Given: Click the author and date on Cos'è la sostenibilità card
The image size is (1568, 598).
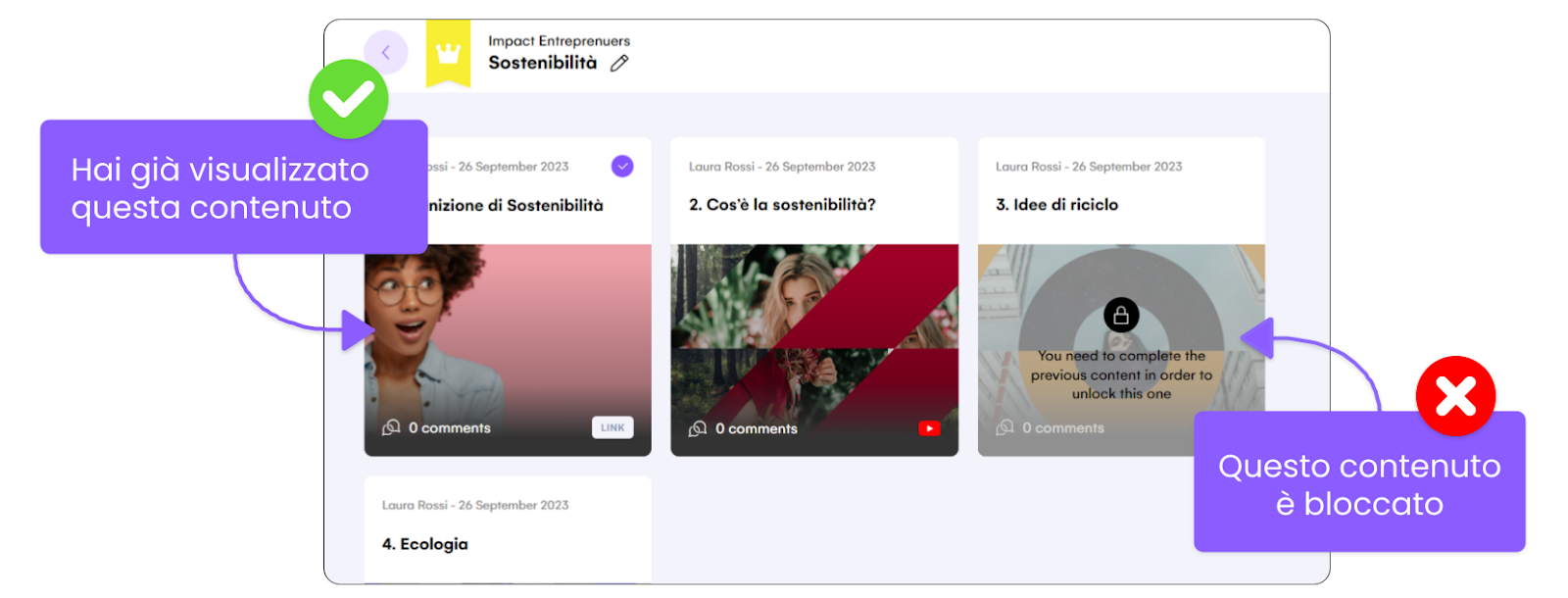Looking at the screenshot, I should click(x=782, y=167).
